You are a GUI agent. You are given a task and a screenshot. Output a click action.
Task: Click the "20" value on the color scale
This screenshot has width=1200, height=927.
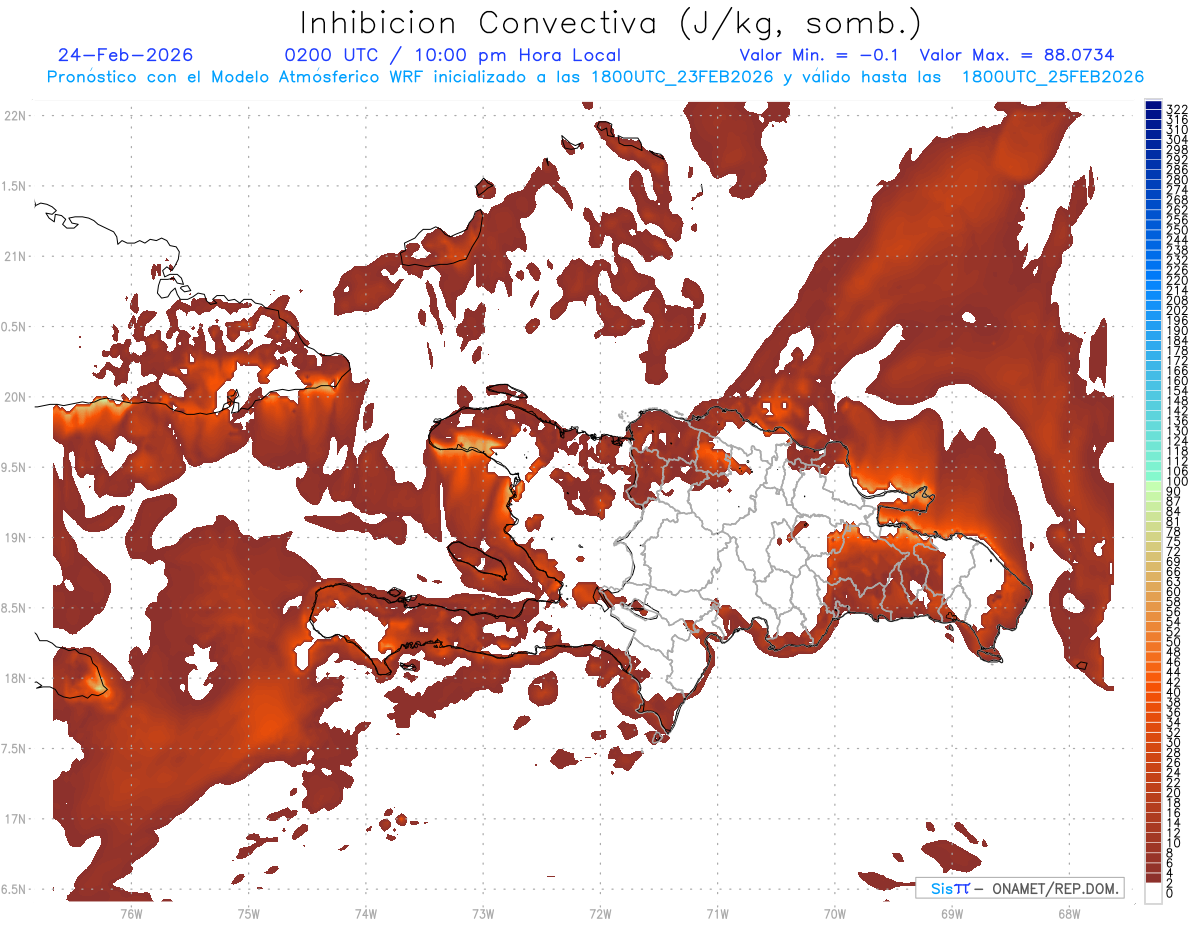pos(1174,793)
